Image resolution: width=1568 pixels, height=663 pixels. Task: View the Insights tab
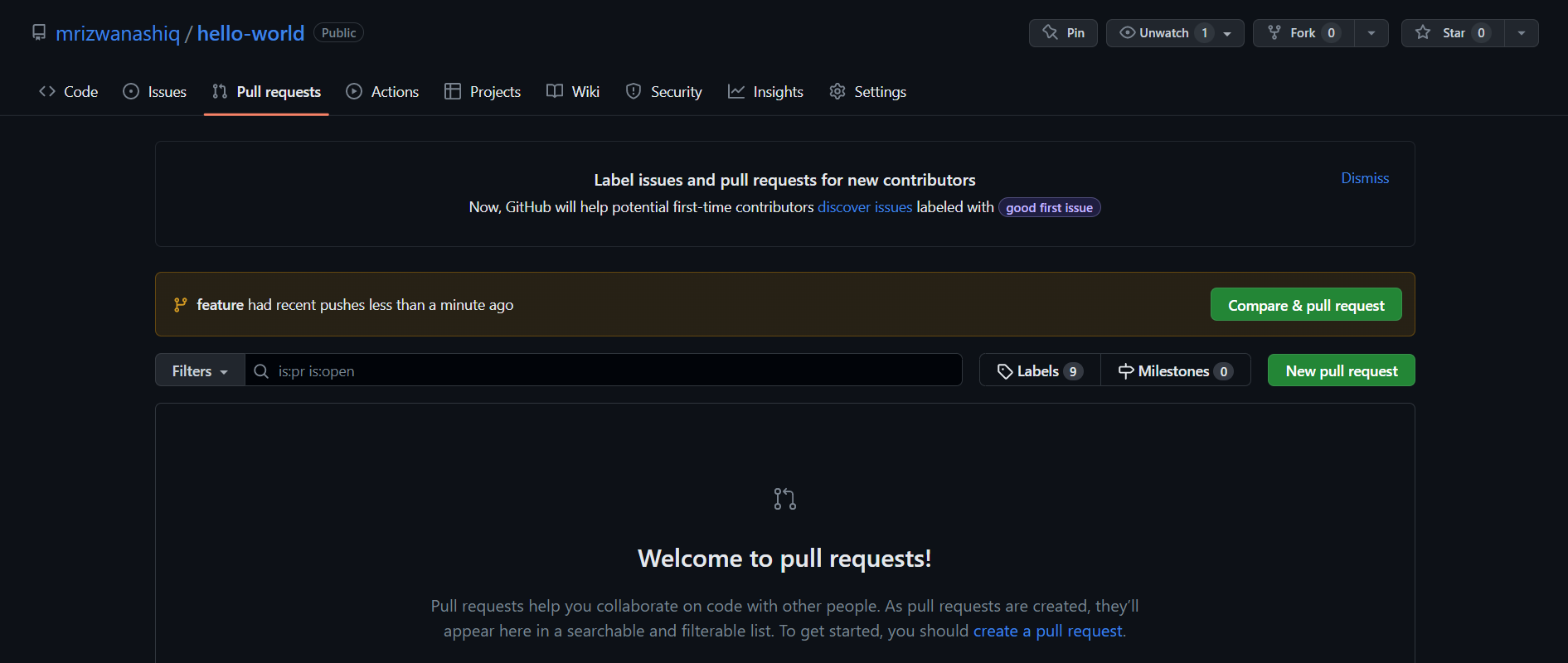765,92
